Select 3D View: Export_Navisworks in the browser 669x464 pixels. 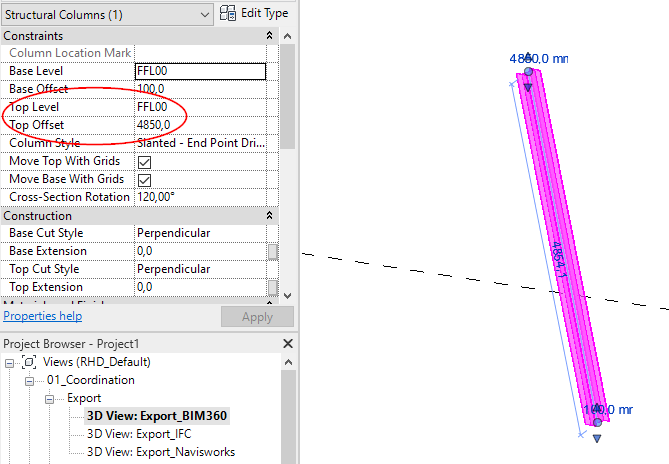(161, 452)
